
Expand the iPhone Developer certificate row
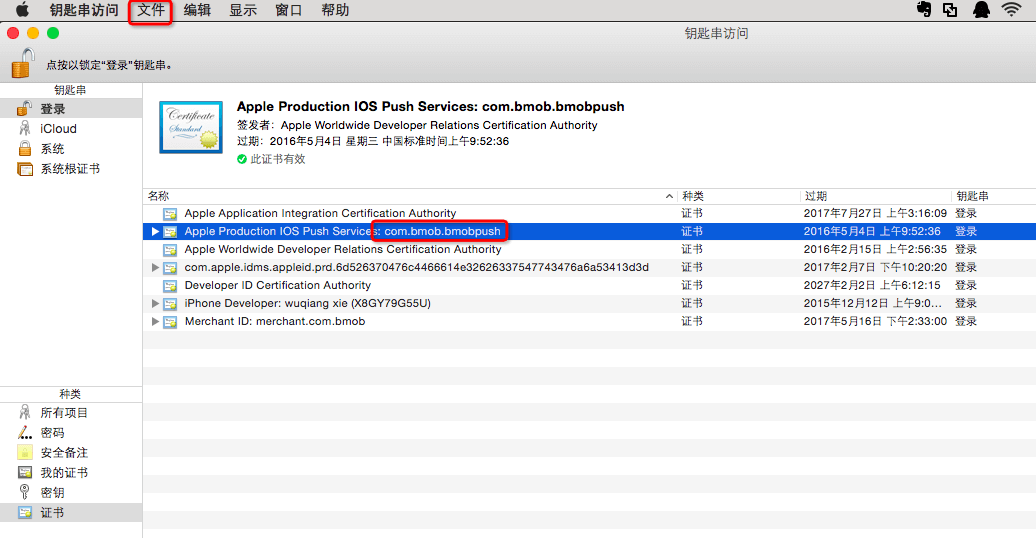point(155,303)
